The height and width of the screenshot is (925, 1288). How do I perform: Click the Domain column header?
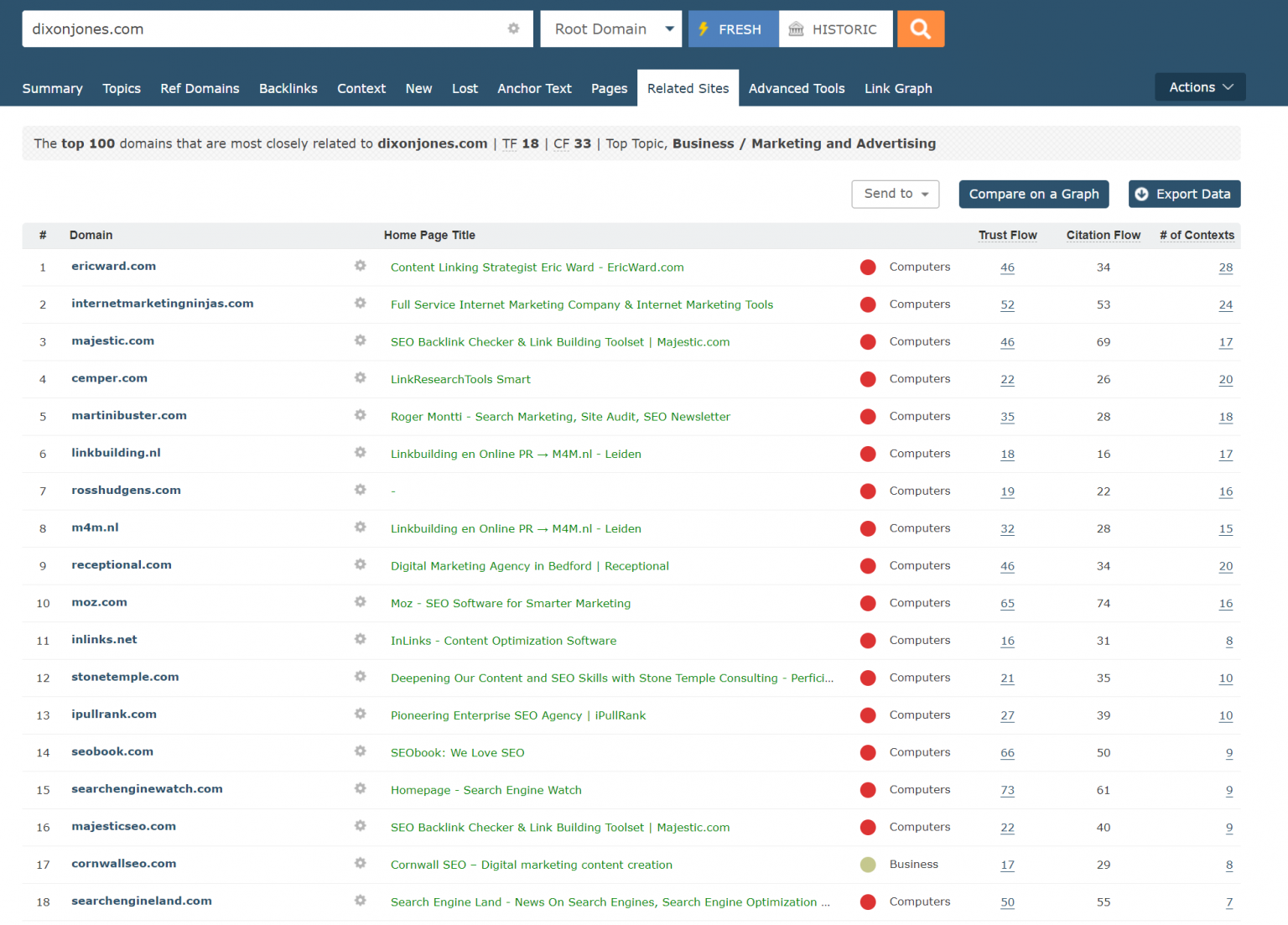91,235
